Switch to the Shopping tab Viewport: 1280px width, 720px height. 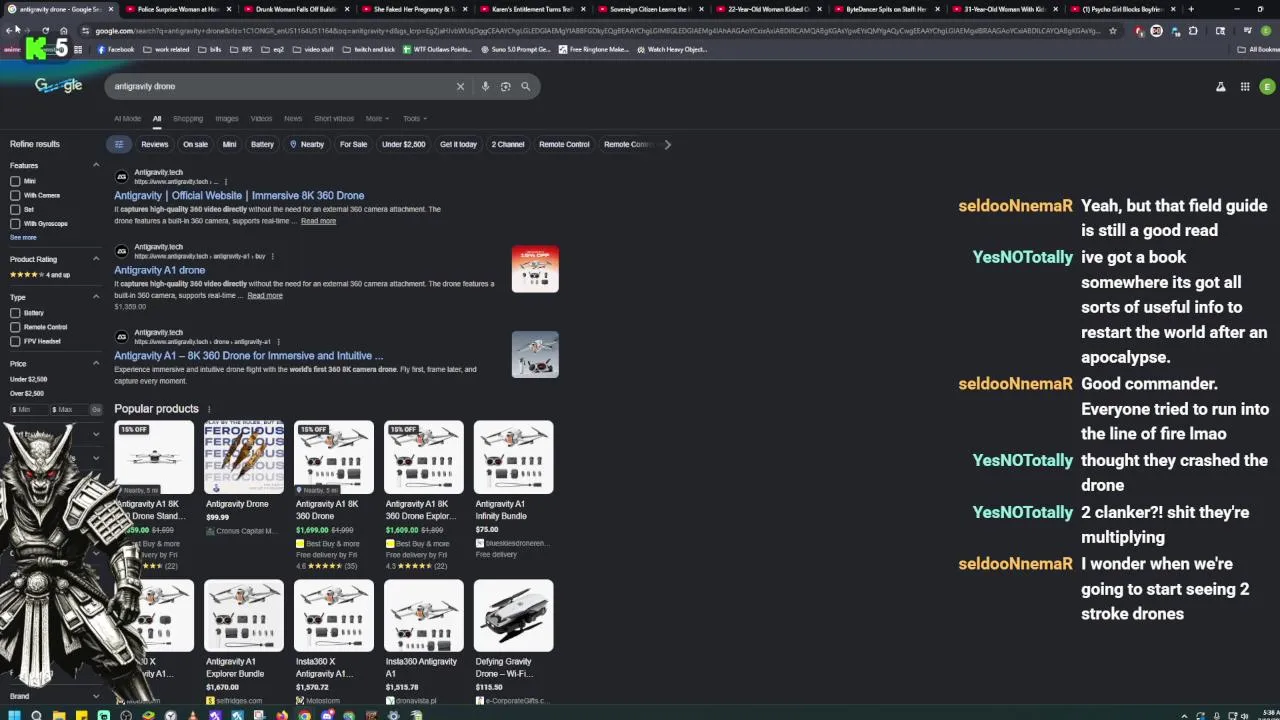click(188, 118)
